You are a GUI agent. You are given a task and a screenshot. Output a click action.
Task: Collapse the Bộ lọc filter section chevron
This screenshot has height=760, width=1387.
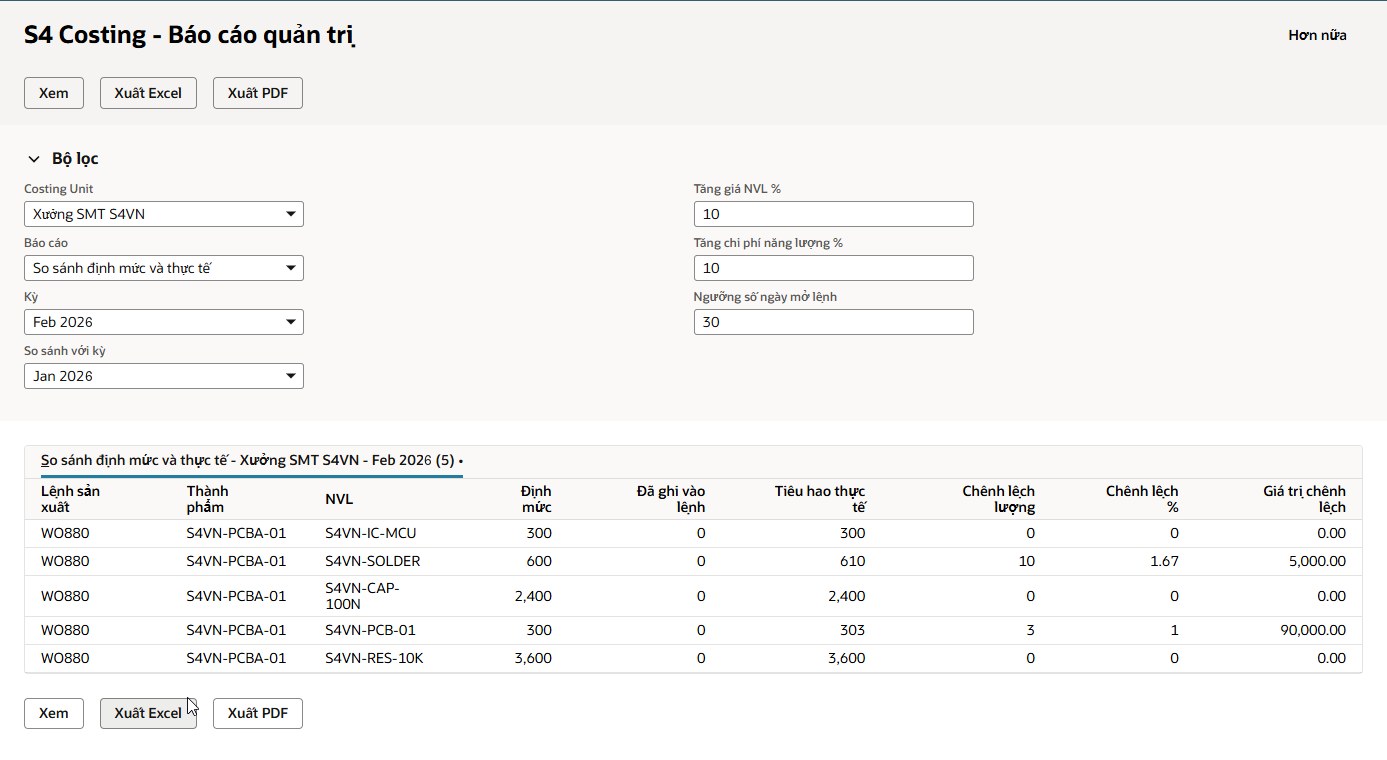[x=34, y=159]
